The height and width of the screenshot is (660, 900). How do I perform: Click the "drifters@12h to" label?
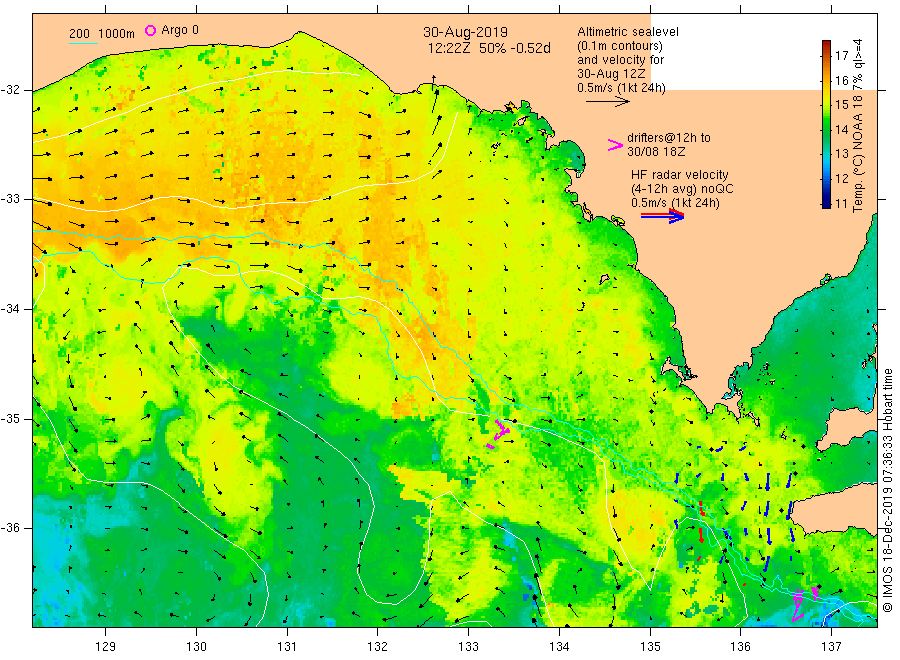pos(669,138)
